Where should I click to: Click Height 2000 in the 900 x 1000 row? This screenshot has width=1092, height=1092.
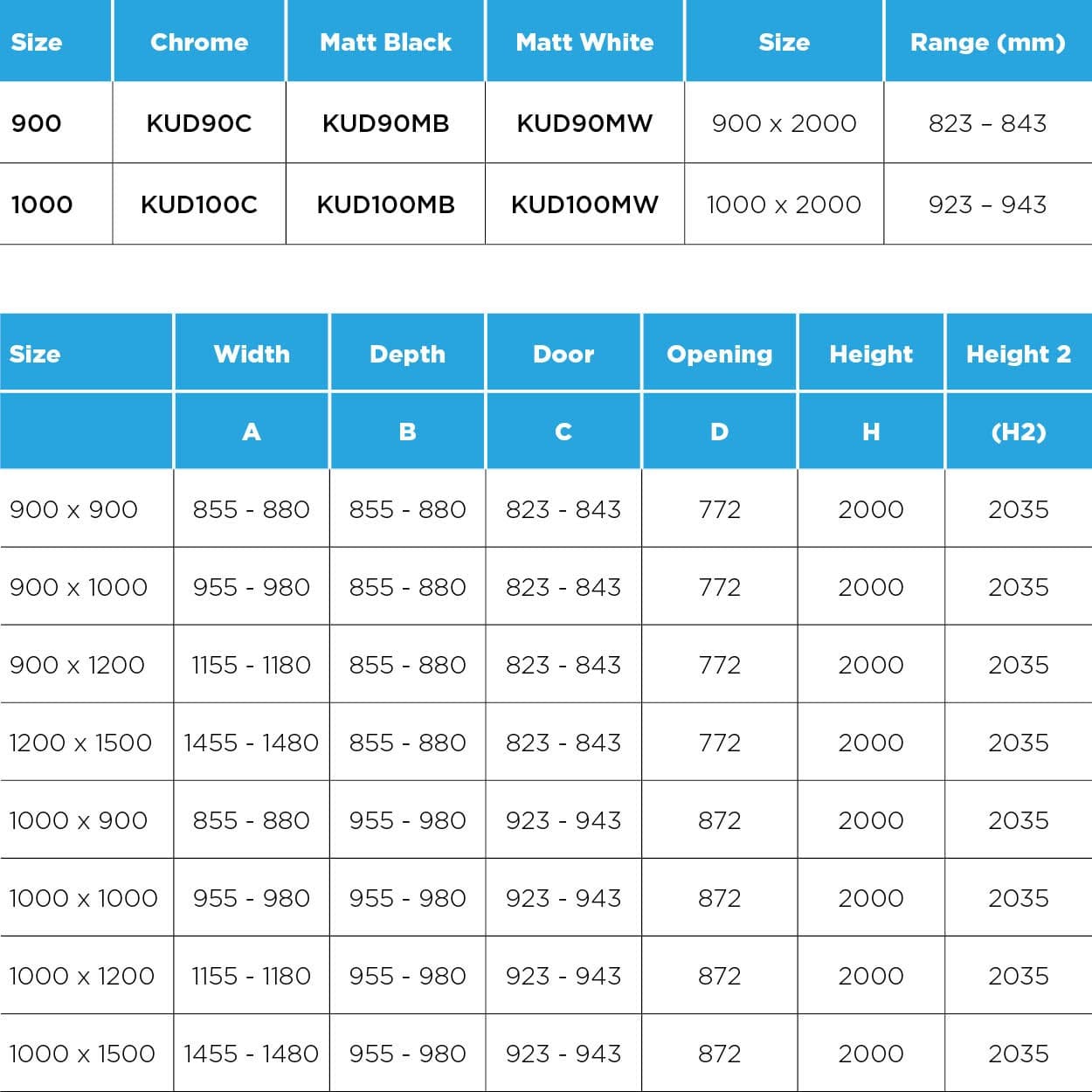pyautogui.click(x=871, y=587)
